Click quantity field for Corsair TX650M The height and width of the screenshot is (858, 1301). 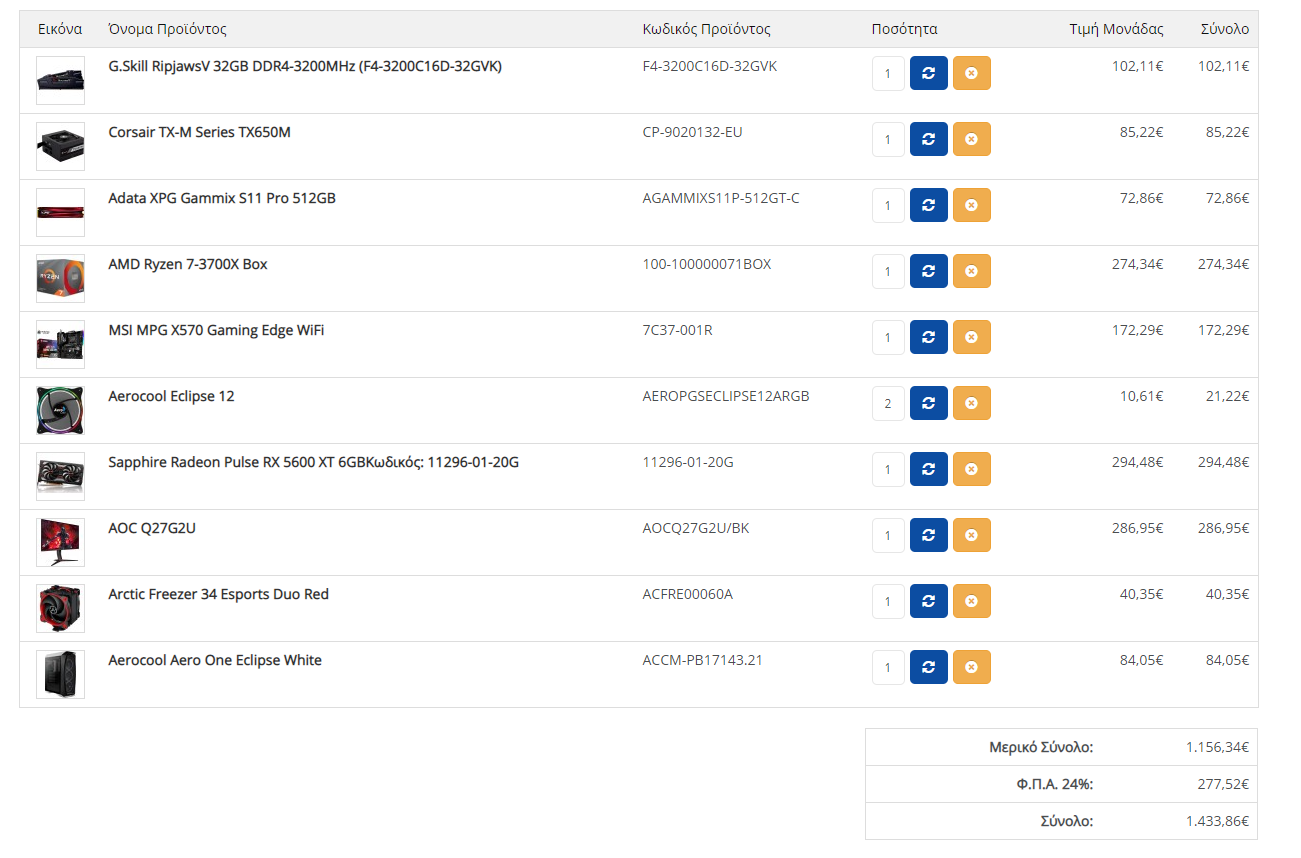[x=888, y=139]
